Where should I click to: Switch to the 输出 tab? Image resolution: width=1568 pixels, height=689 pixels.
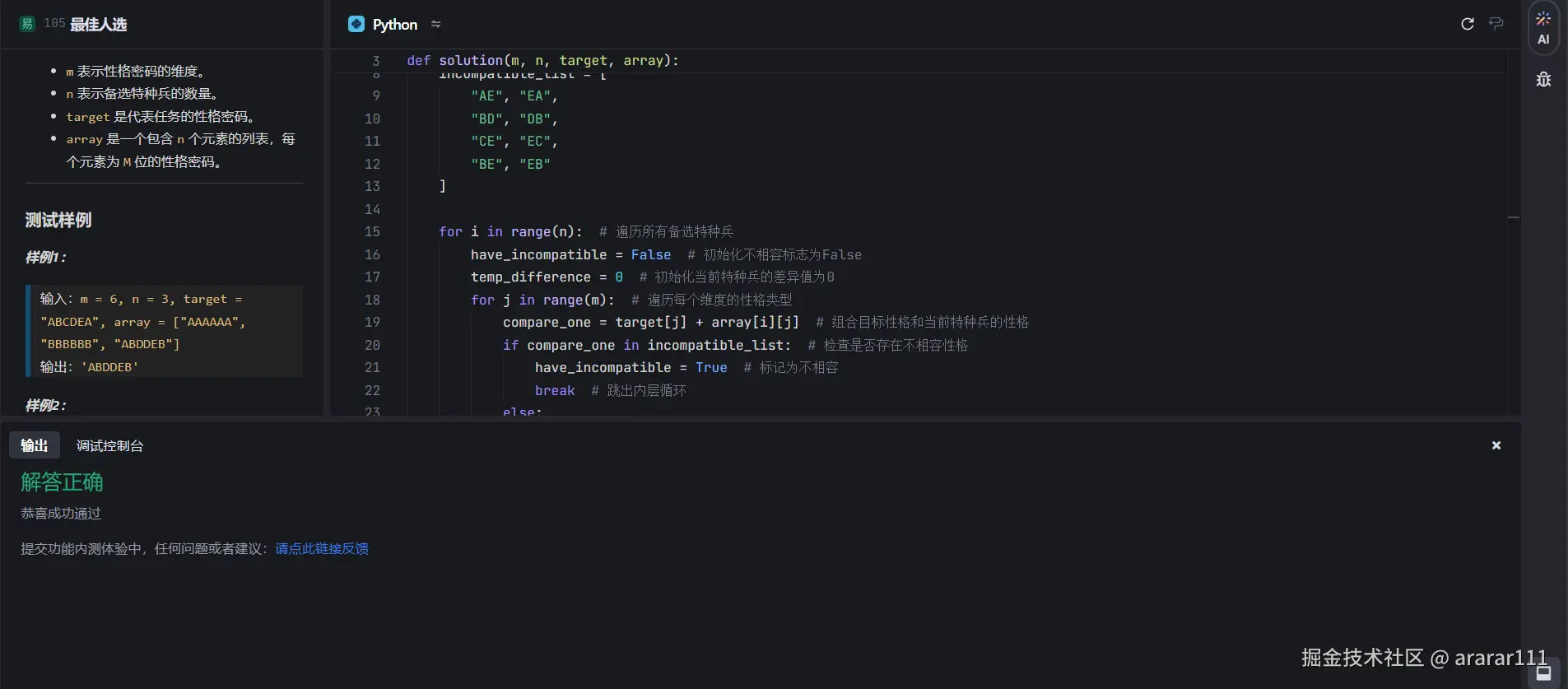[x=35, y=445]
